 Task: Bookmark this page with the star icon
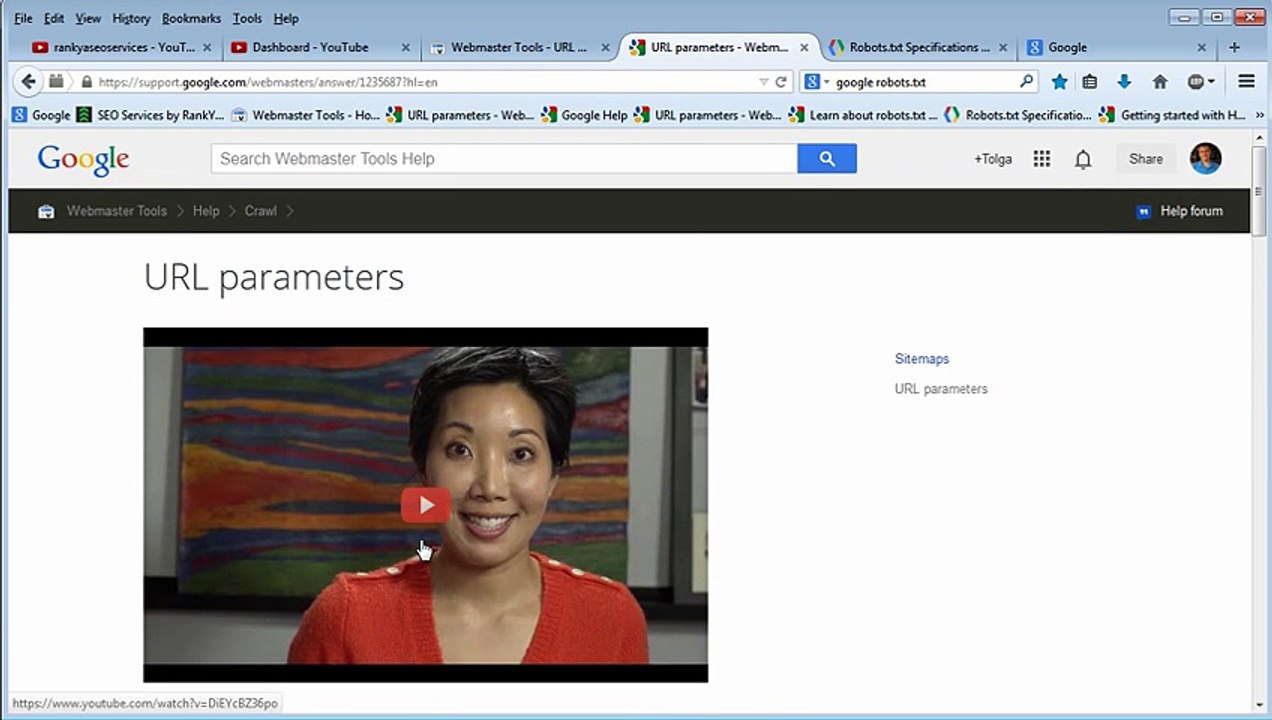pos(1059,82)
